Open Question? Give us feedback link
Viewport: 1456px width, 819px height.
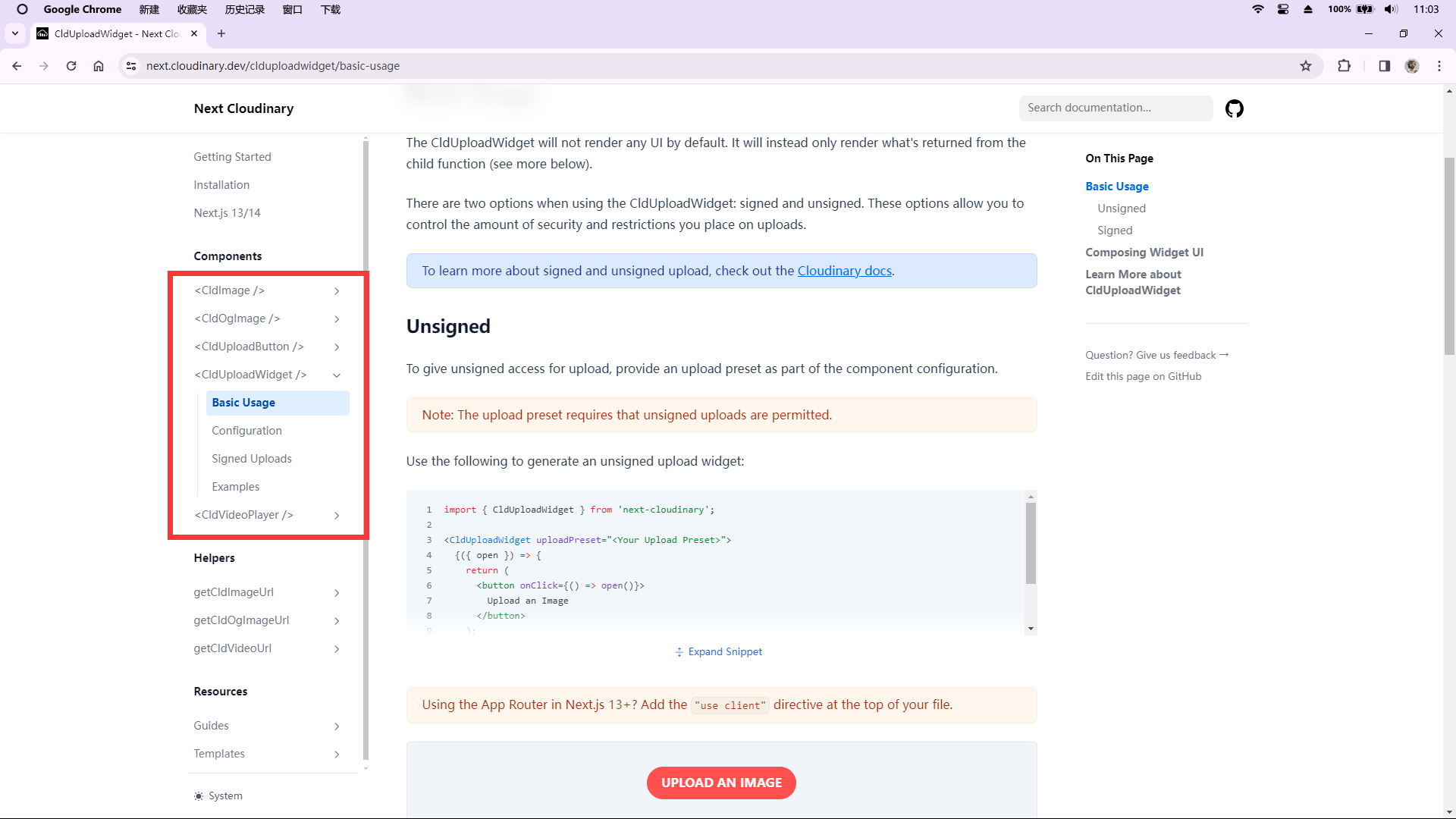1156,355
